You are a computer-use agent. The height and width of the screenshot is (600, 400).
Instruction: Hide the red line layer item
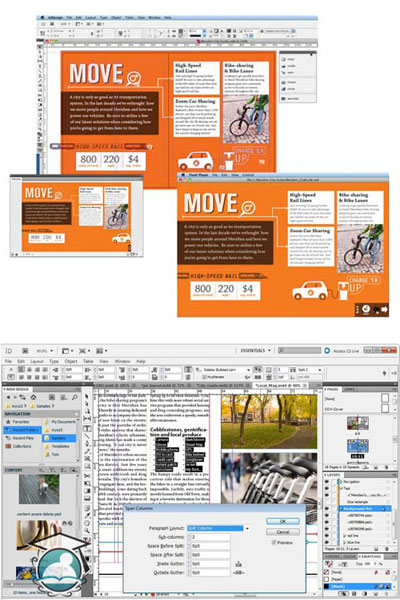click(x=327, y=536)
